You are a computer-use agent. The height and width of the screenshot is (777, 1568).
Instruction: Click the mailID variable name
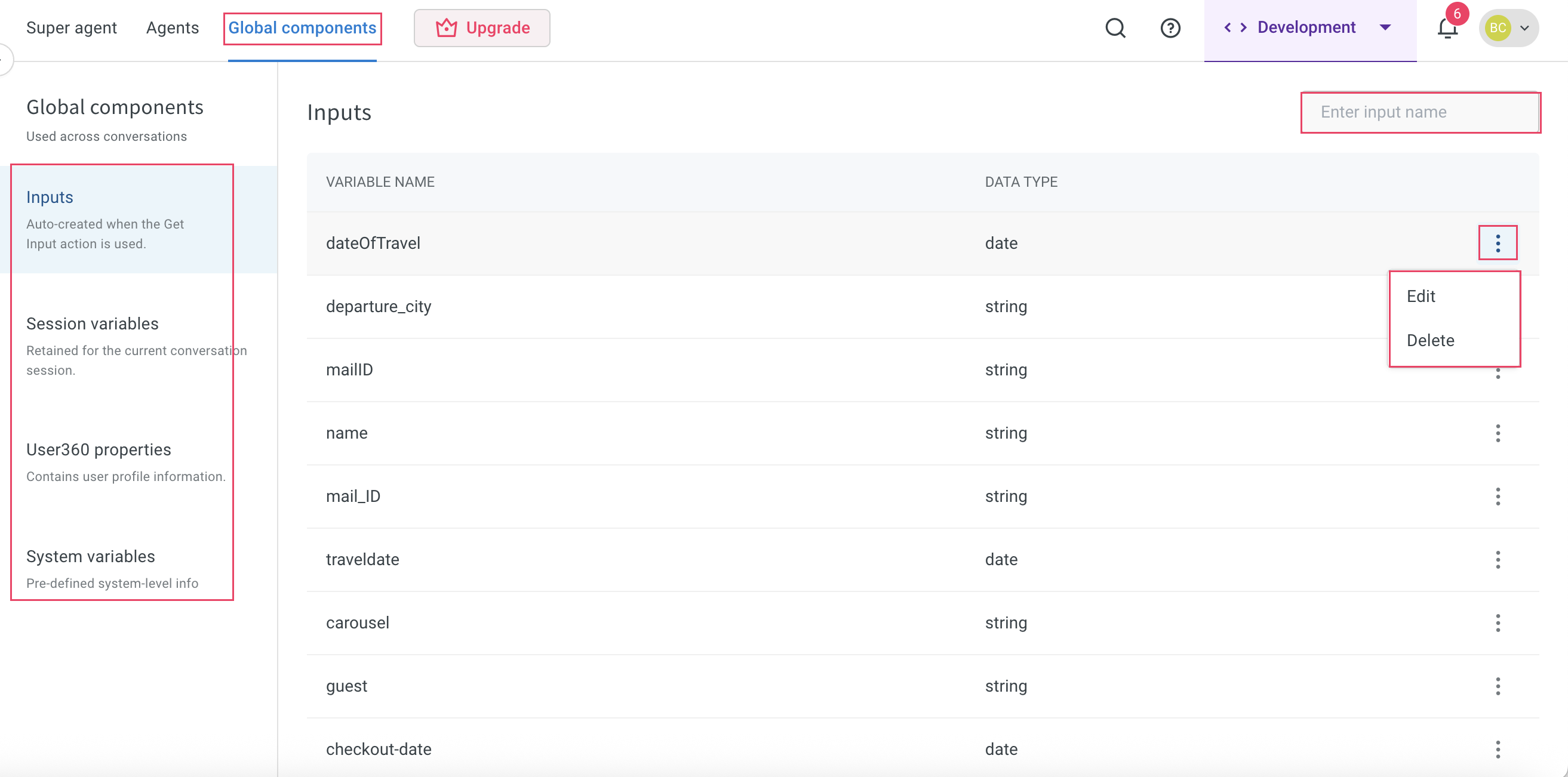click(x=349, y=370)
